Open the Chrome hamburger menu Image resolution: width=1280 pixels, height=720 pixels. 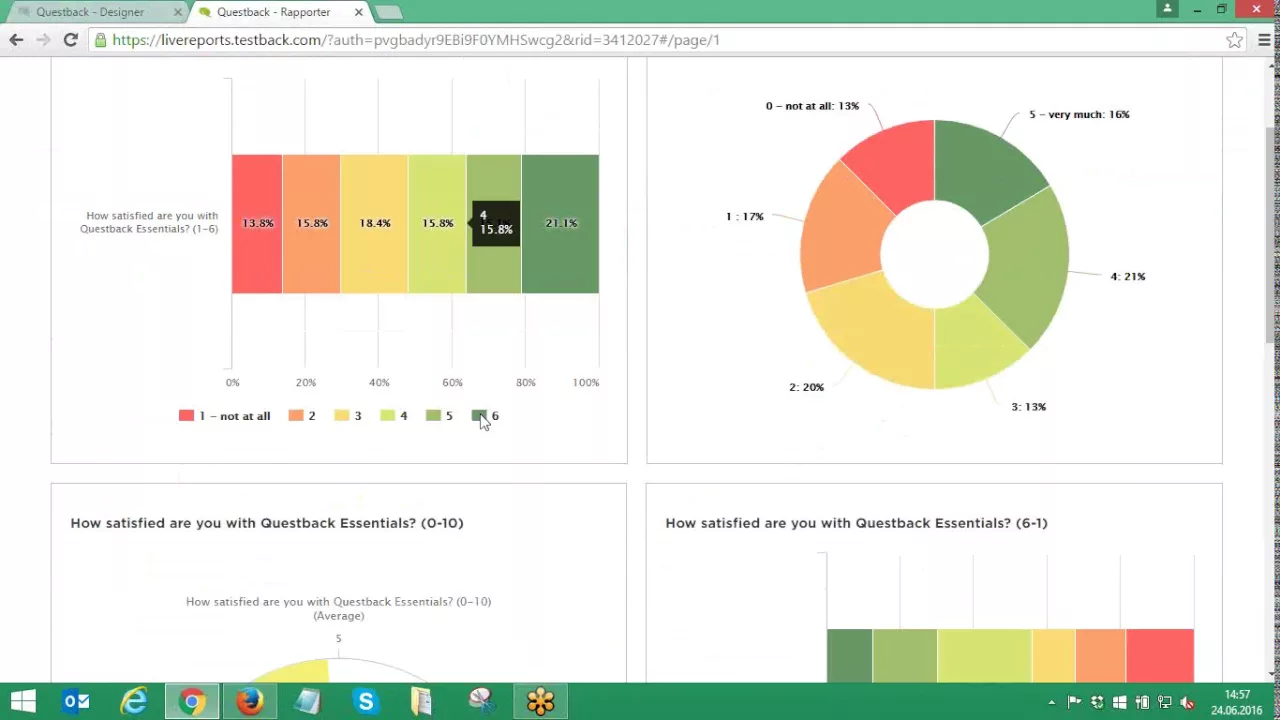pyautogui.click(x=1264, y=40)
